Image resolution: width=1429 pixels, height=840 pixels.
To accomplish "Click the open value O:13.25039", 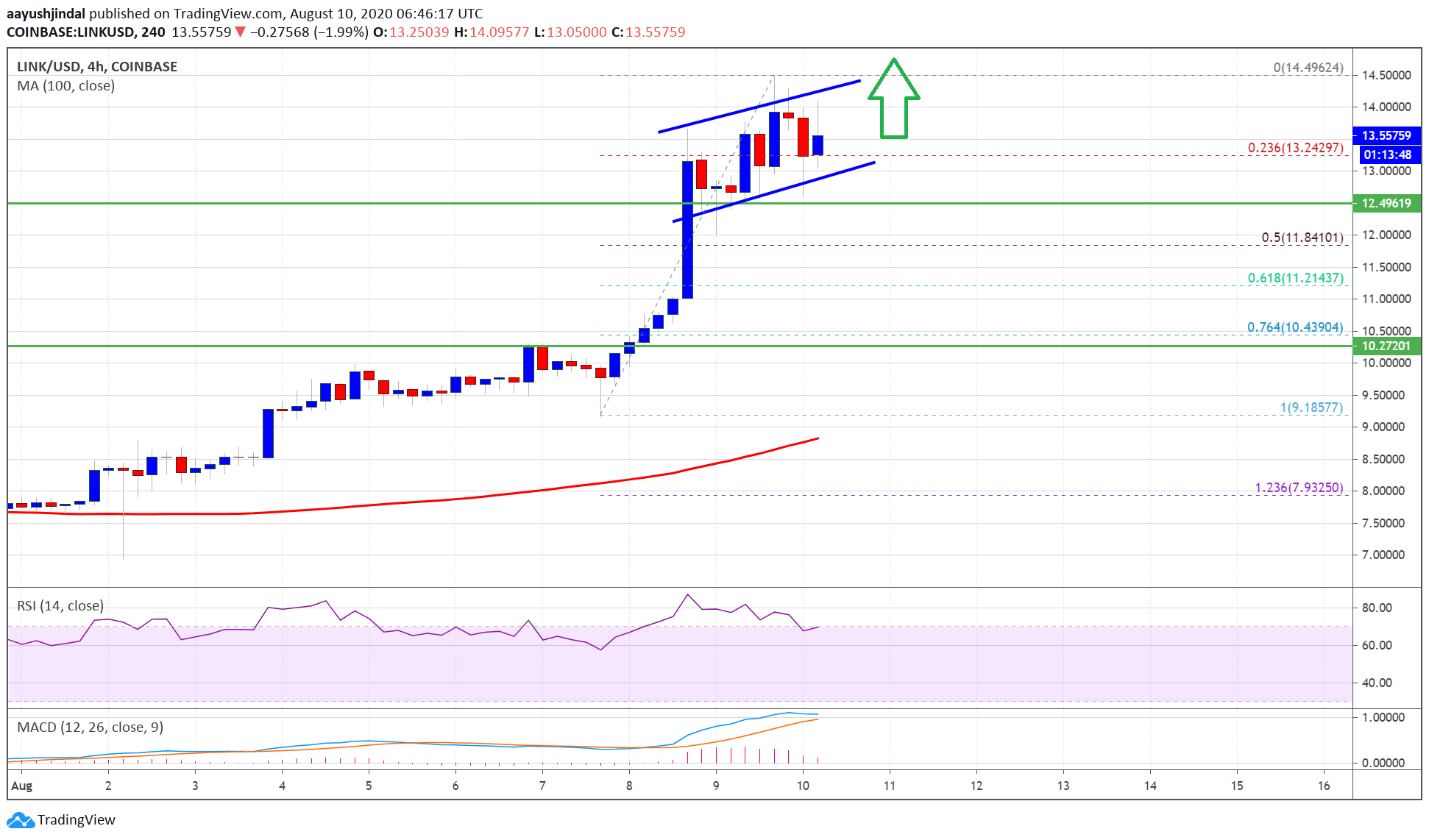I will click(411, 32).
